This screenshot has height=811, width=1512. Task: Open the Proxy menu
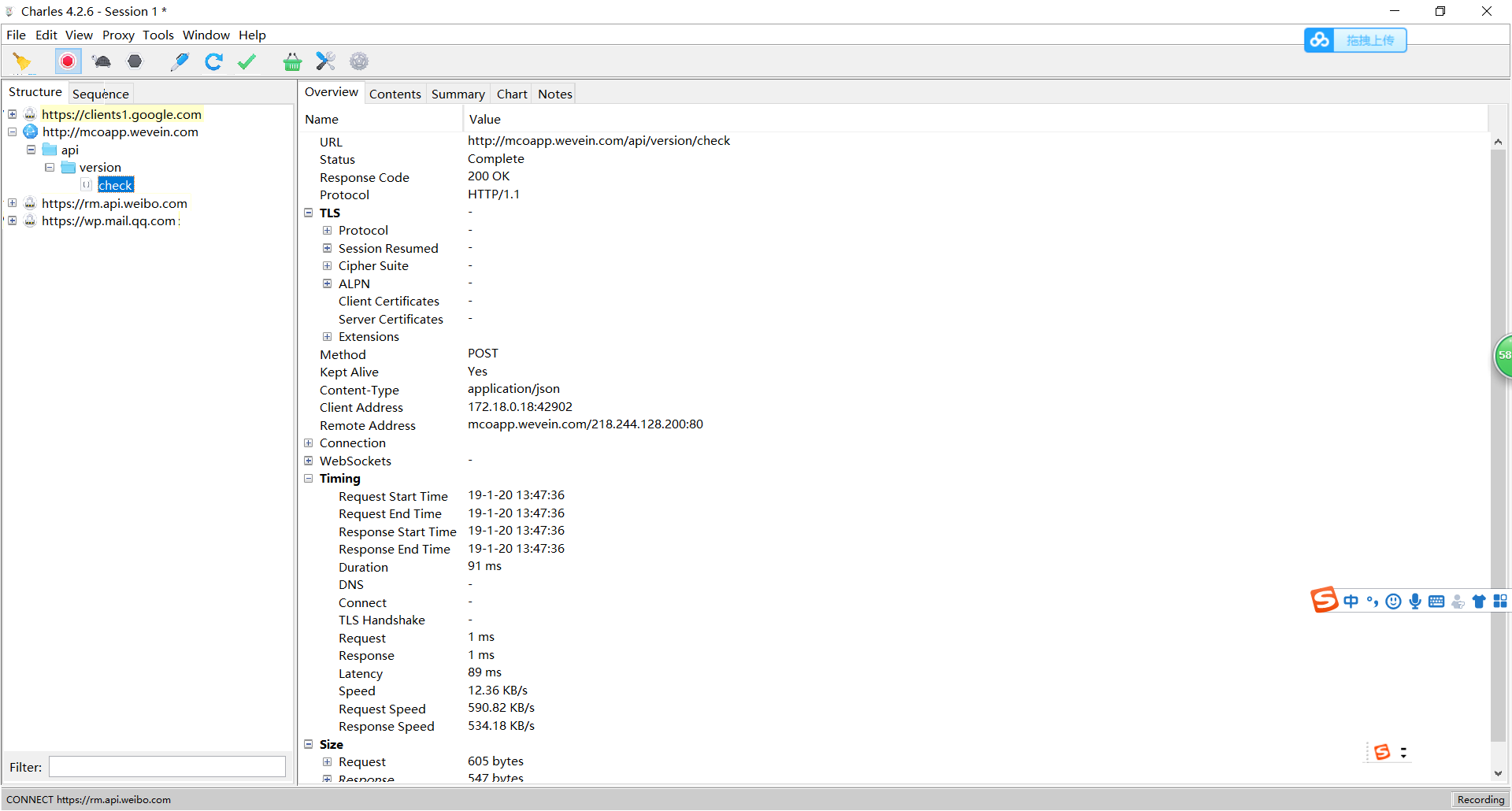click(118, 35)
